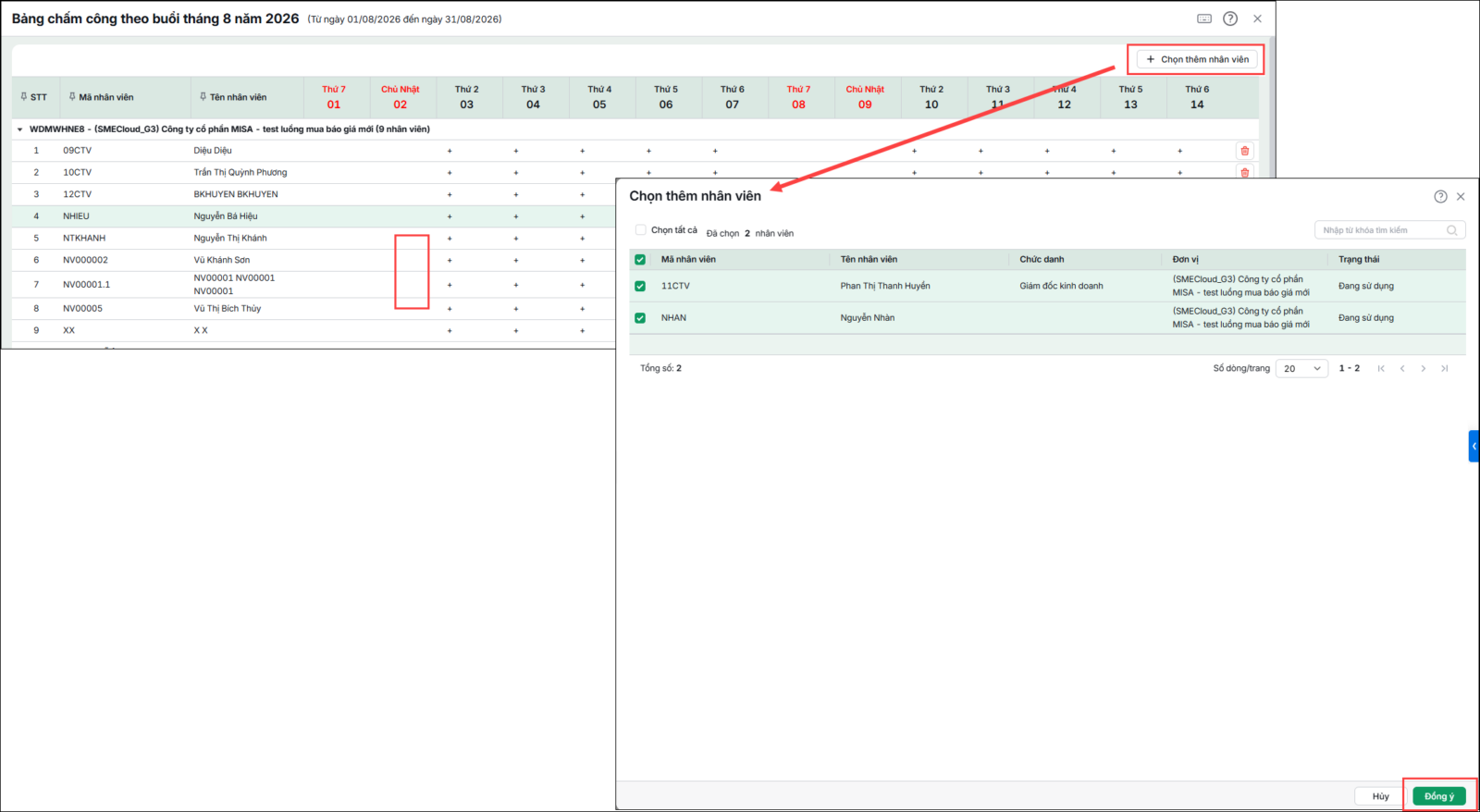Collapse the WDMWHNE8 company group row
The height and width of the screenshot is (812, 1480).
tap(19, 129)
